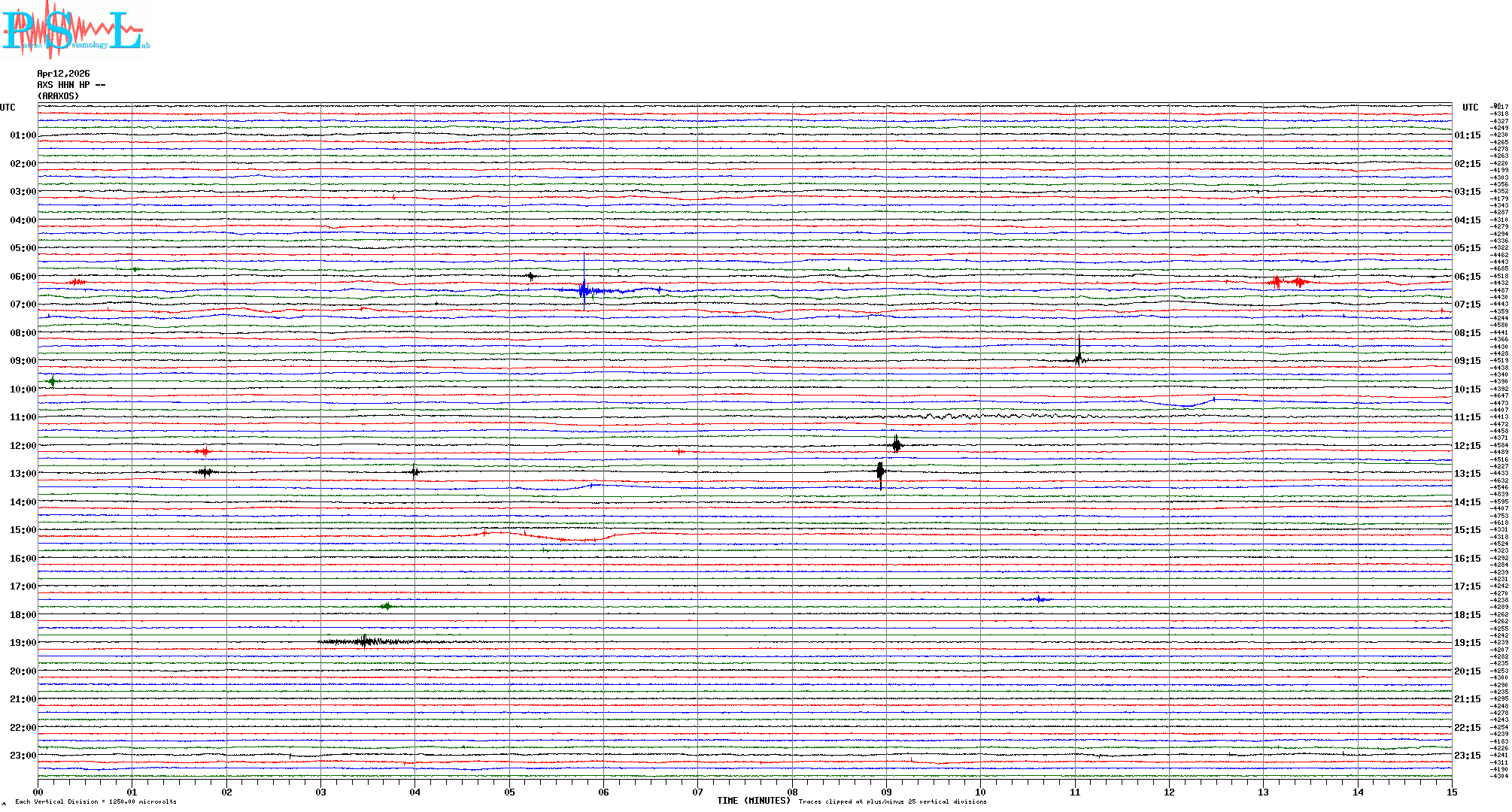Click the long black event on the 19:00 trace
Image resolution: width=1512 pixels, height=812 pixels.
[366, 641]
